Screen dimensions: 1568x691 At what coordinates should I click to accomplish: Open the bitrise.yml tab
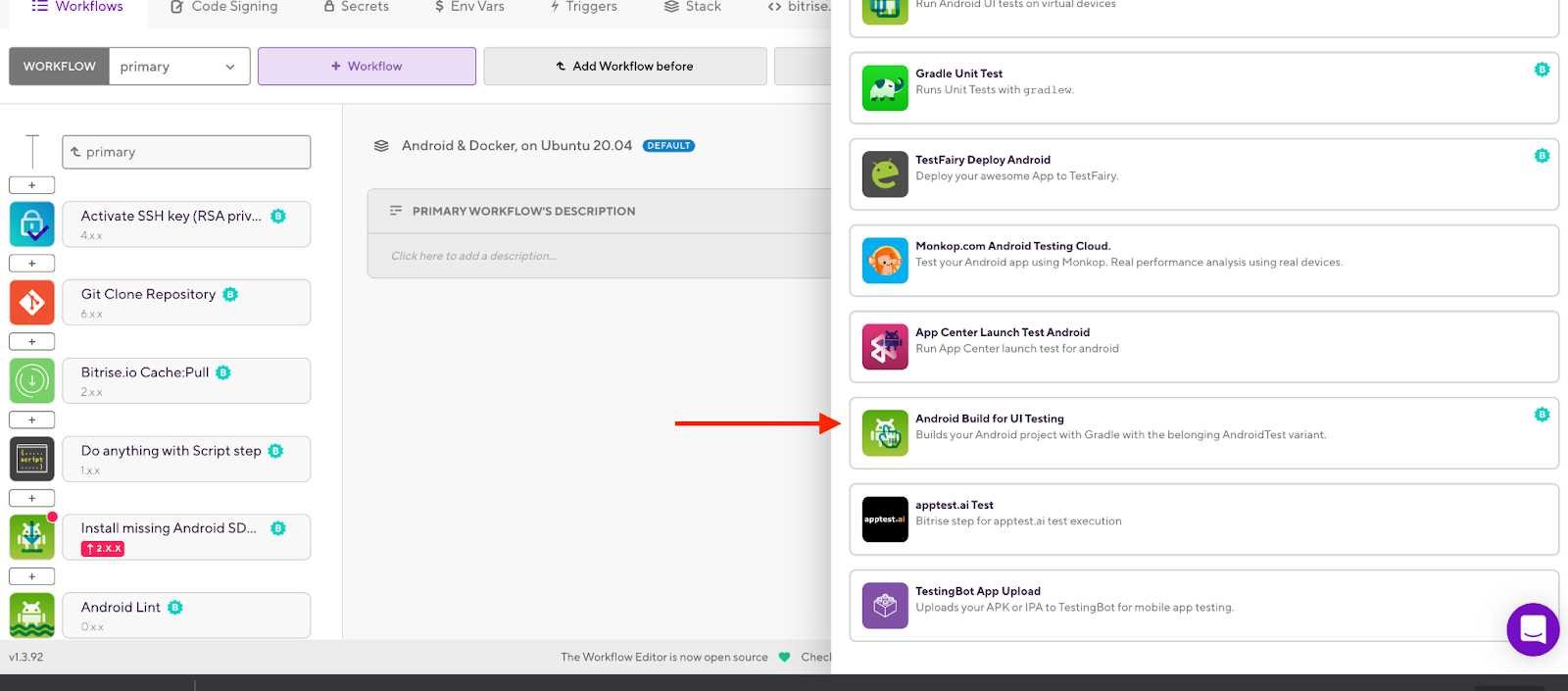pyautogui.click(x=799, y=7)
